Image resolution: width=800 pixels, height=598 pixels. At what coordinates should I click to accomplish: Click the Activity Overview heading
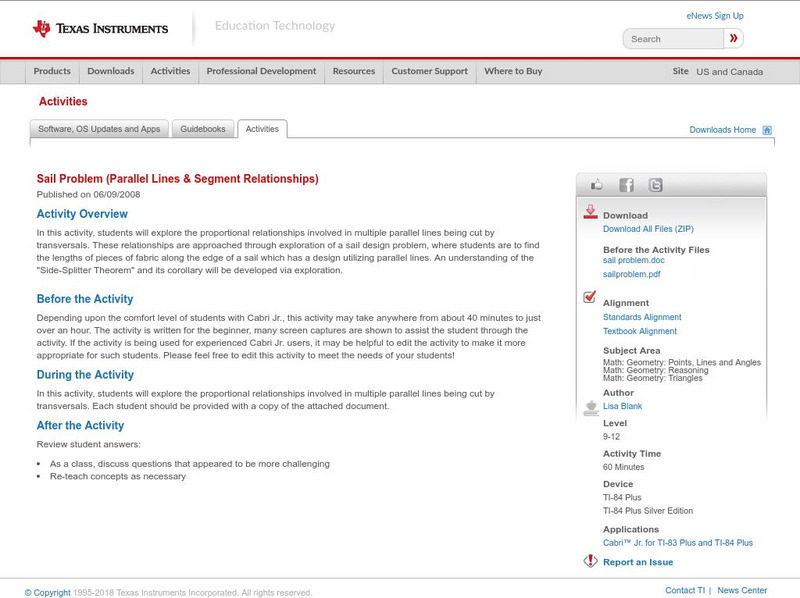(x=82, y=214)
